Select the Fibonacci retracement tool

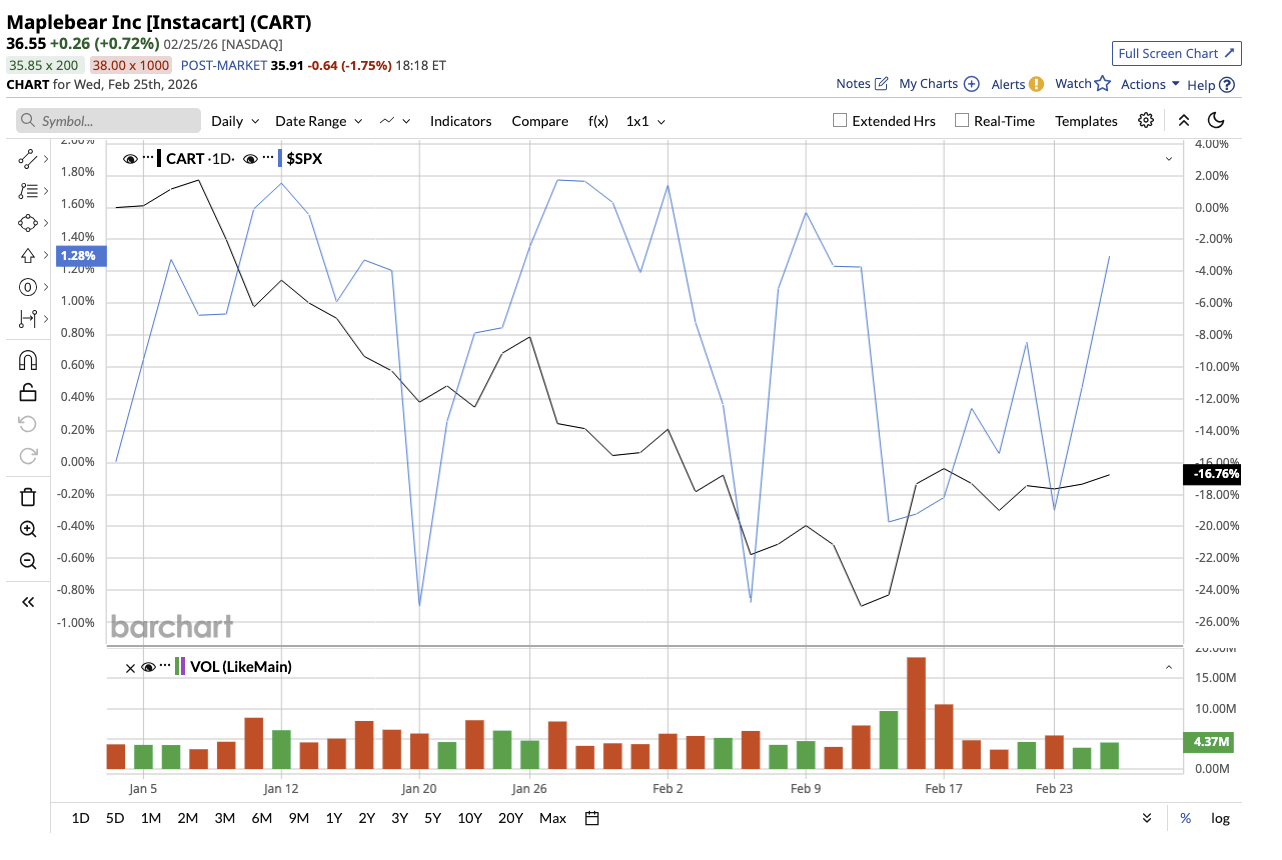28,191
